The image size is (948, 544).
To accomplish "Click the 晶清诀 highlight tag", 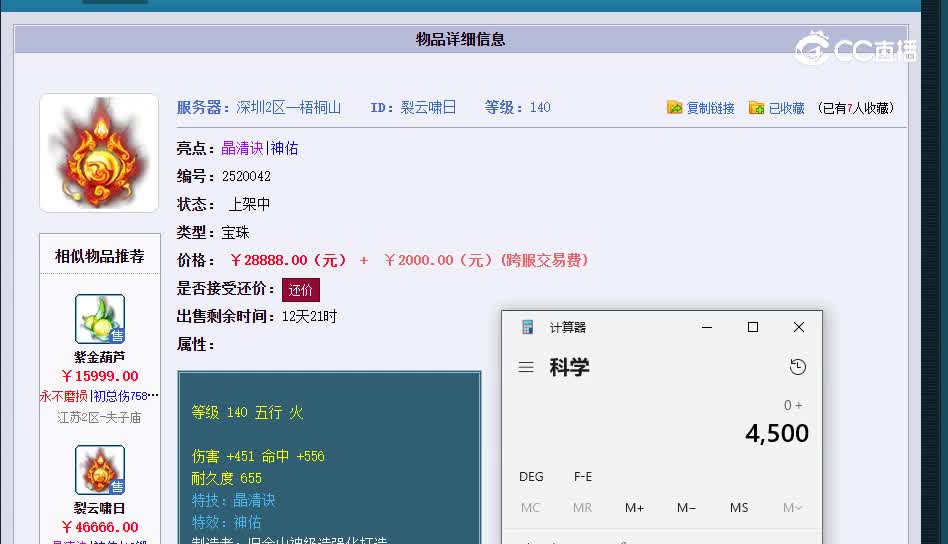I will point(242,148).
